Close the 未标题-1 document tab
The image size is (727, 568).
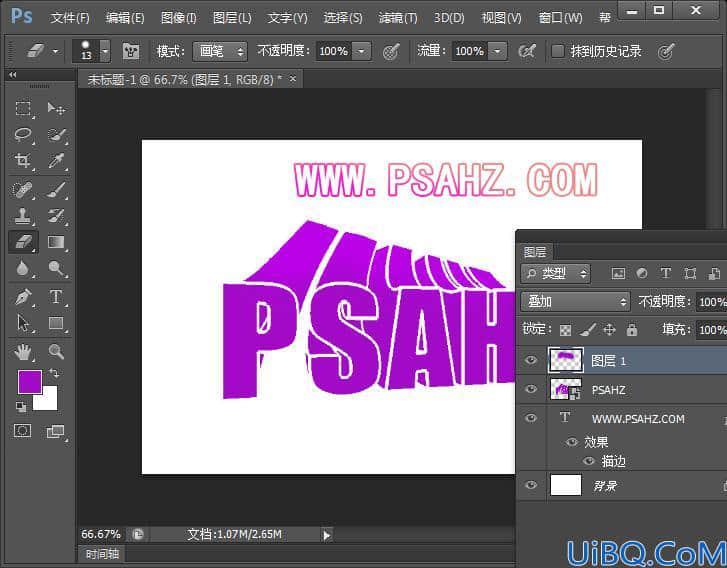(x=293, y=79)
